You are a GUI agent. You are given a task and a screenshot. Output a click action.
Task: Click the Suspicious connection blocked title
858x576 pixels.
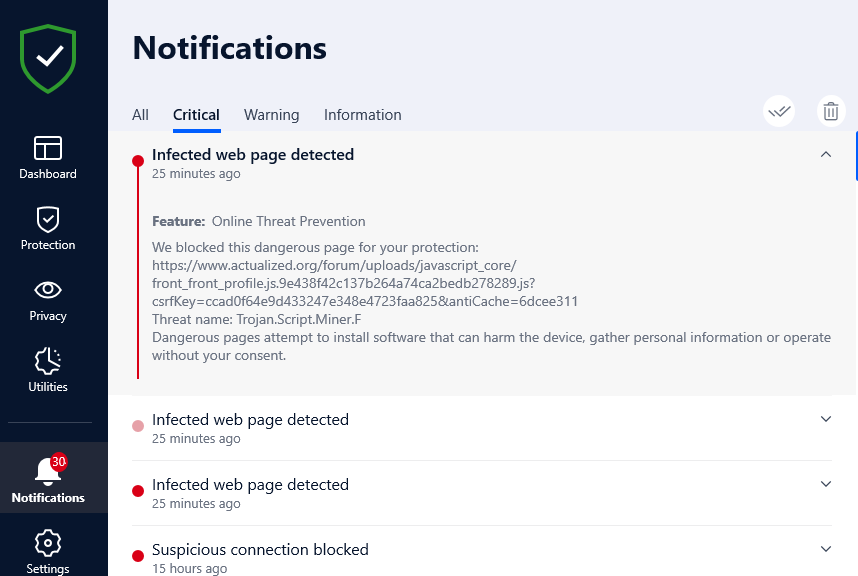coord(260,549)
